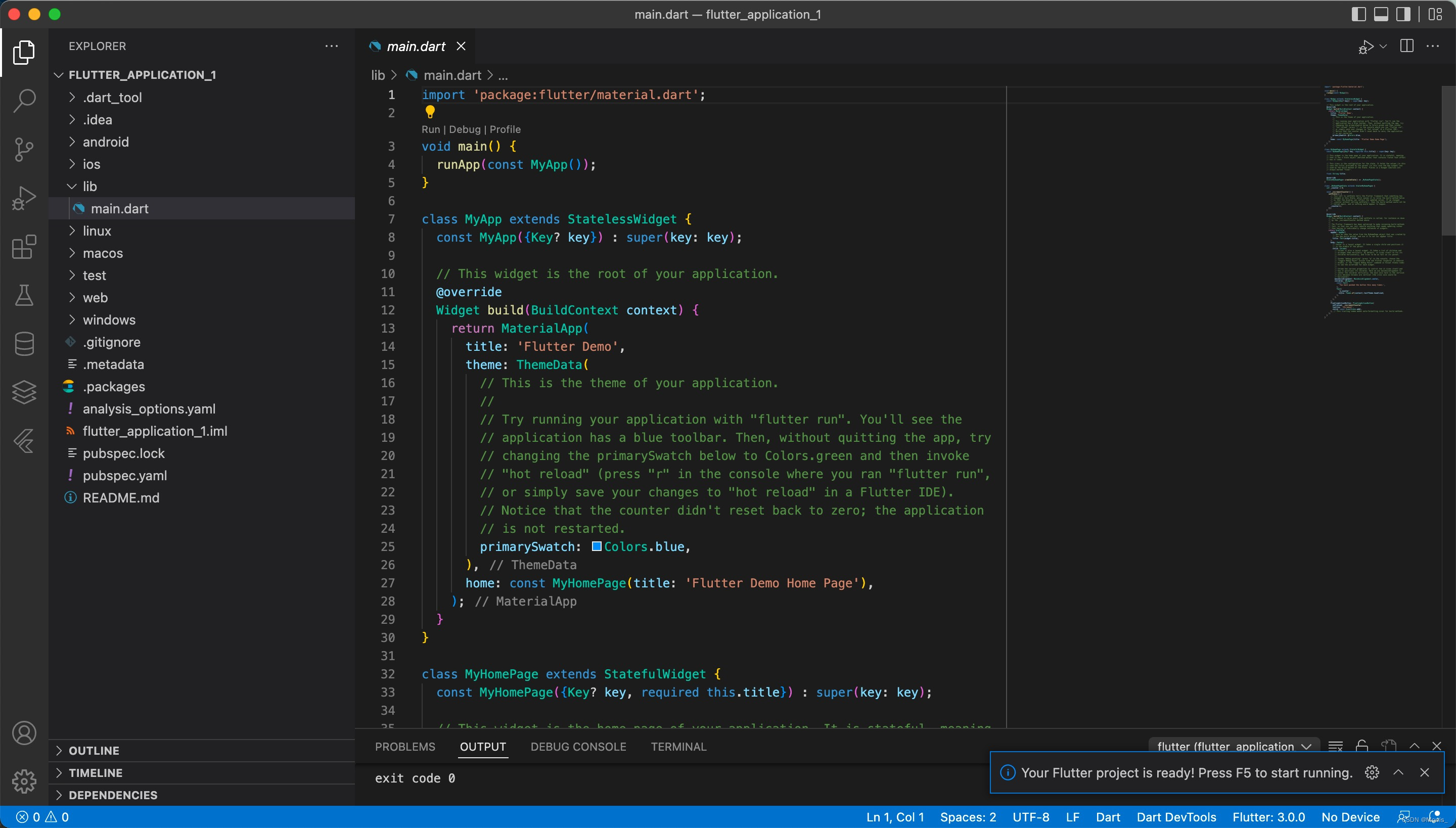Image resolution: width=1456 pixels, height=828 pixels.
Task: Toggle output auto-scroll lock icon
Action: click(1361, 746)
